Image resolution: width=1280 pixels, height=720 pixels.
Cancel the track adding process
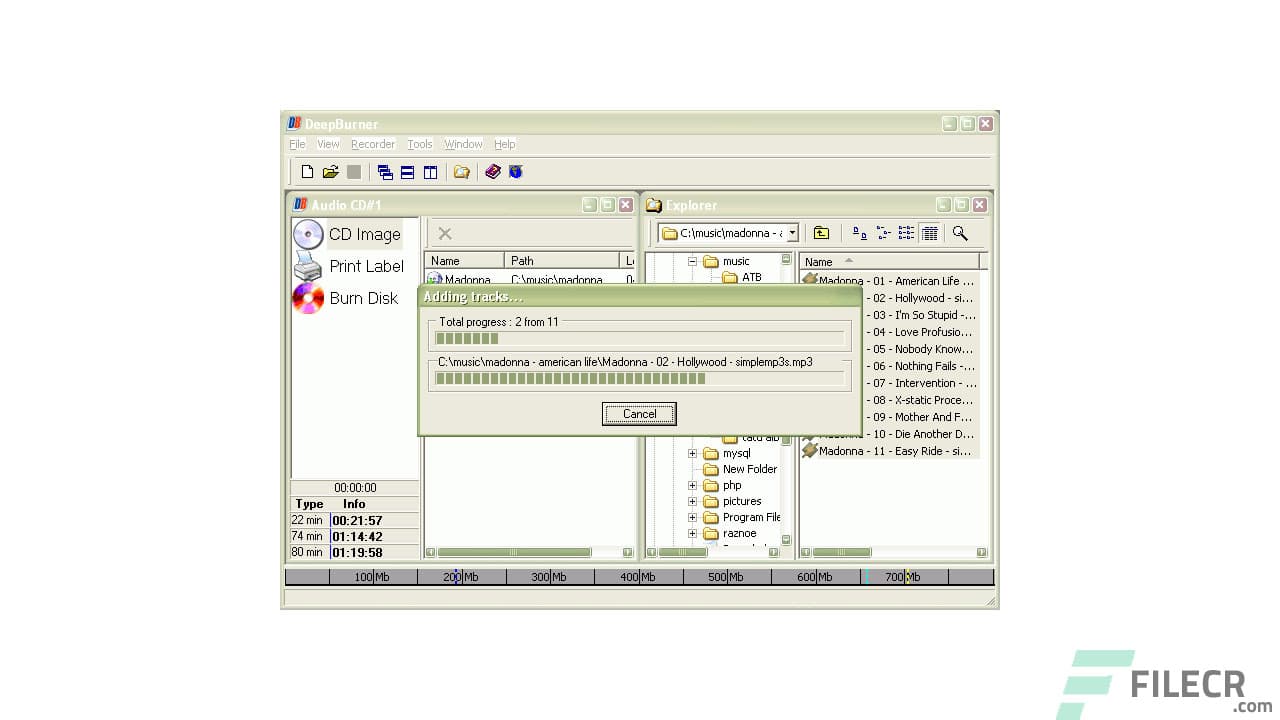pyautogui.click(x=639, y=413)
